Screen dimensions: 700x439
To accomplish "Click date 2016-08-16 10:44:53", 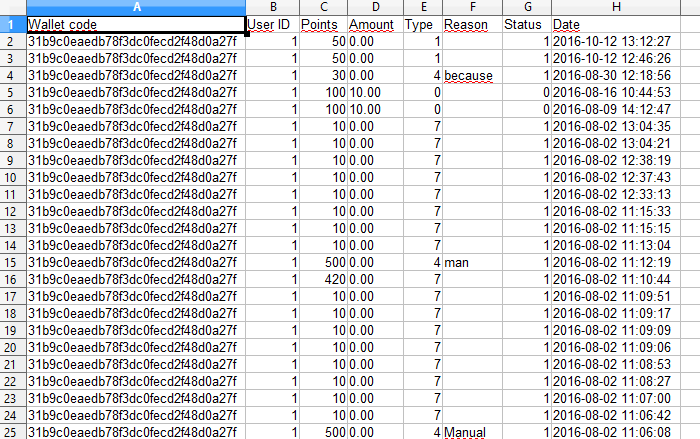I will click(616, 92).
